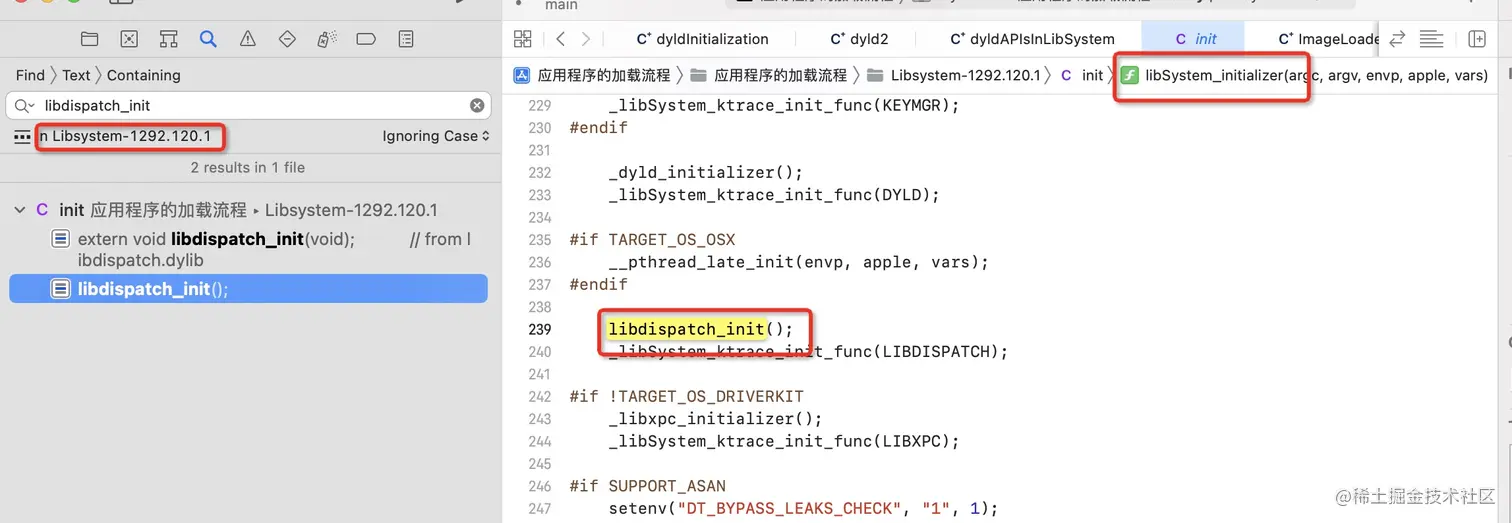The height and width of the screenshot is (523, 1512).
Task: Select the libdispatch_init(); search result row
Action: pos(248,289)
